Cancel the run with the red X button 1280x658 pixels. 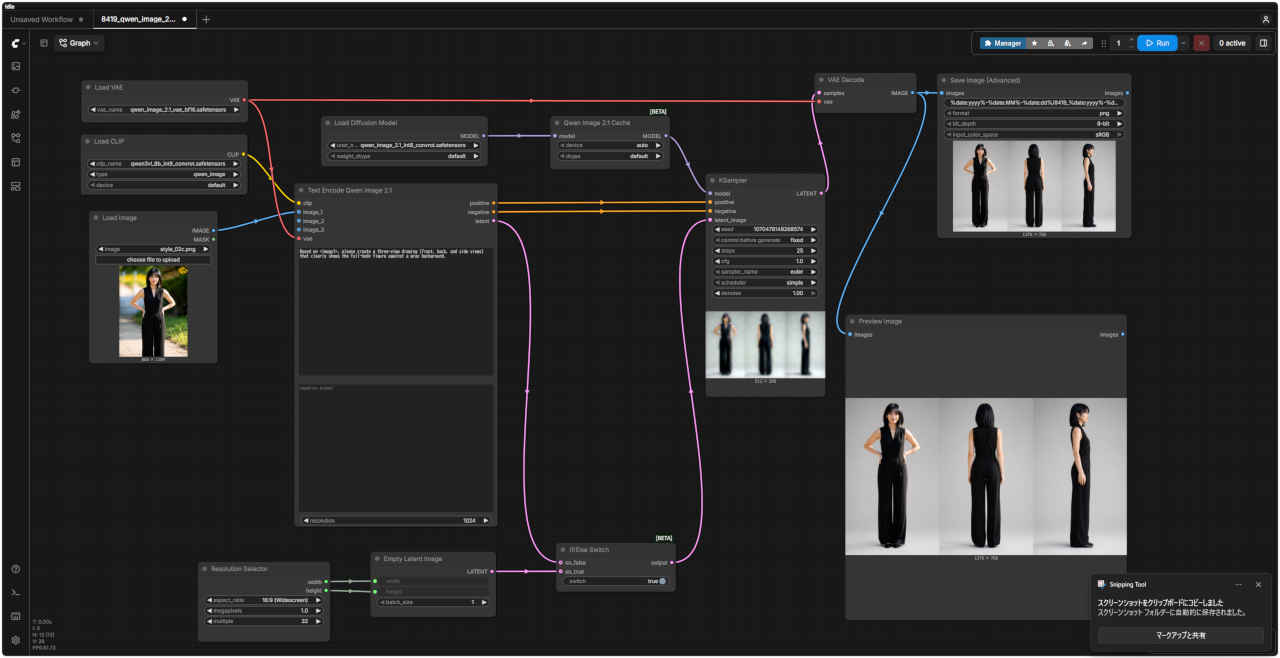(x=1201, y=43)
